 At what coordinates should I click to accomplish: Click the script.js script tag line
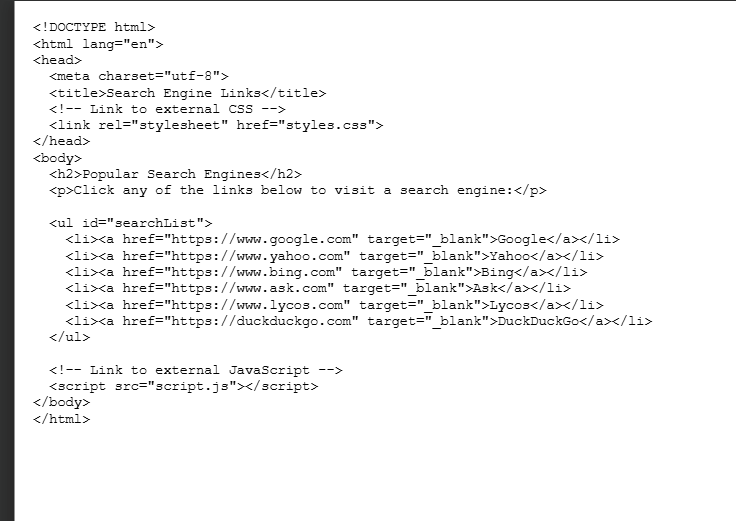click(184, 385)
